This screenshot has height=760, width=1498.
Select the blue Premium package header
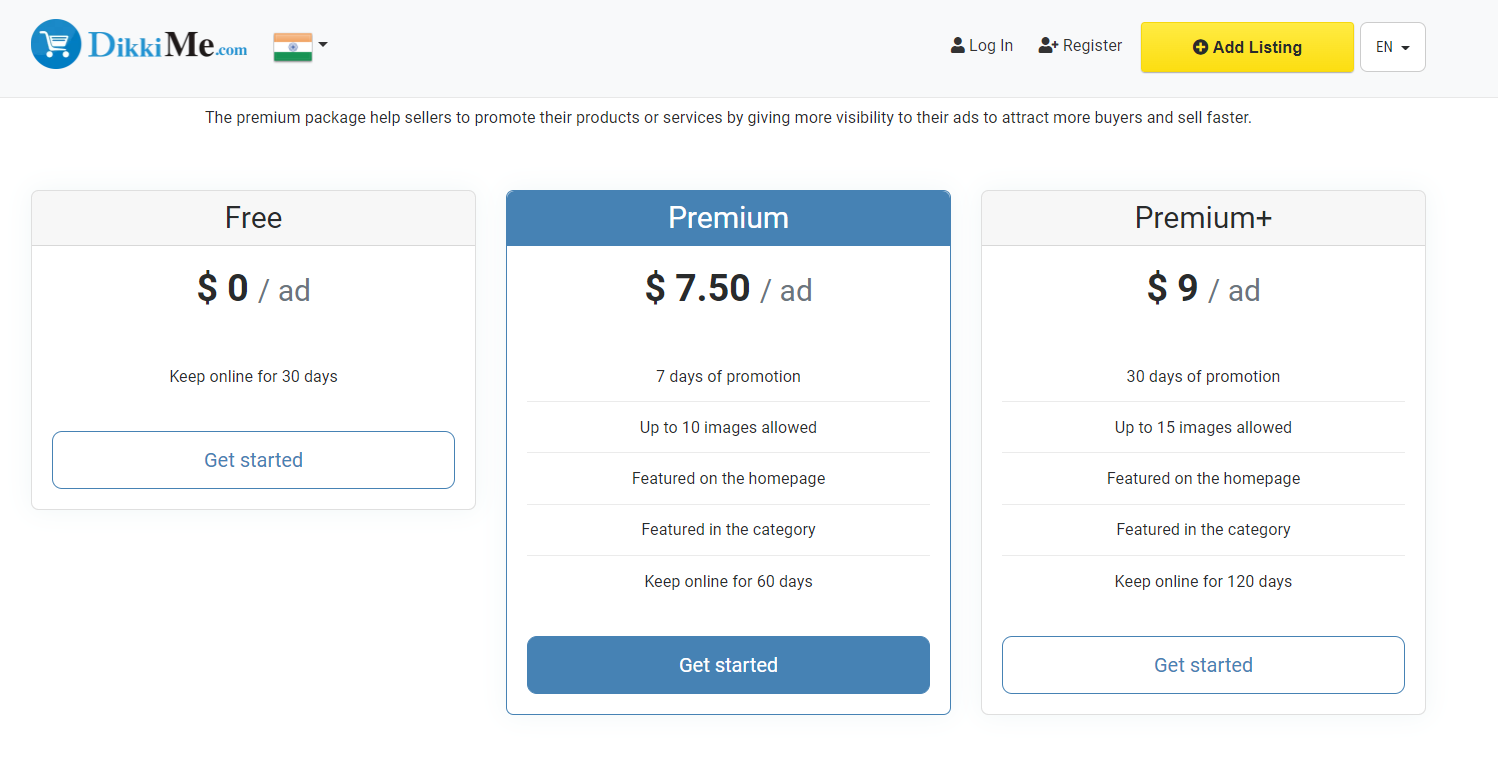point(728,218)
